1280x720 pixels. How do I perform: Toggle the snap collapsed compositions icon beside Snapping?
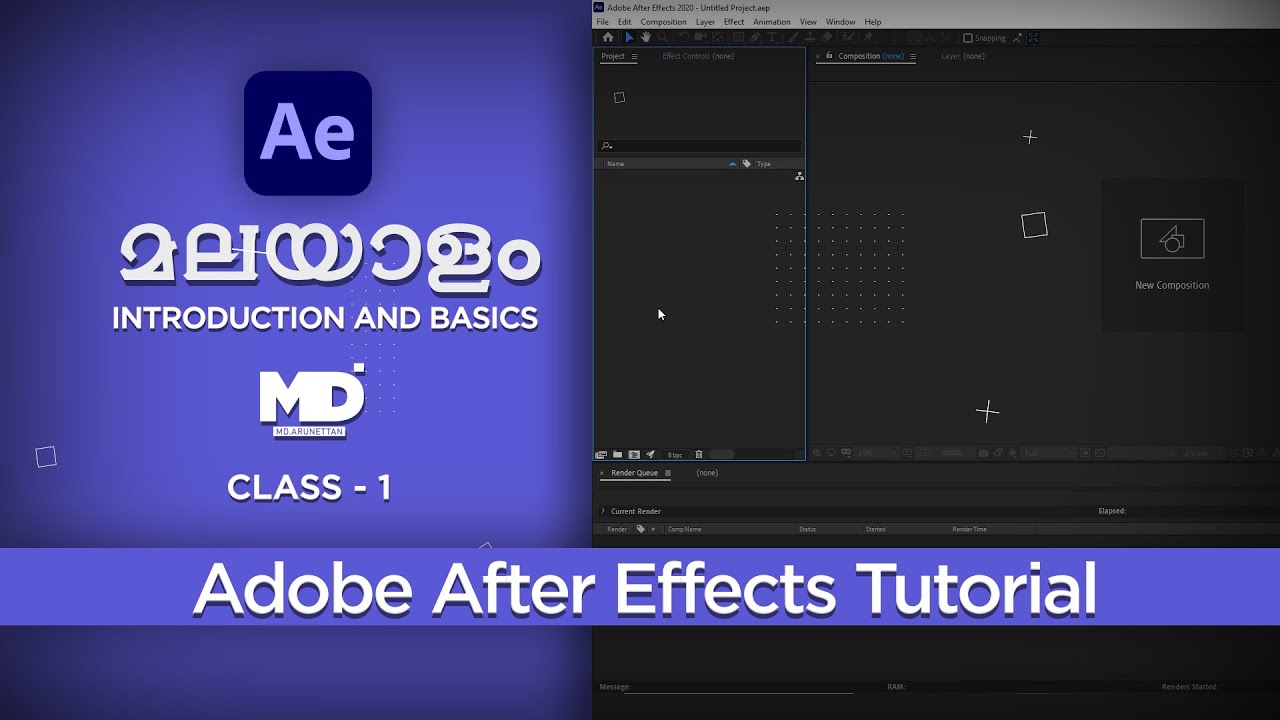click(x=1034, y=38)
